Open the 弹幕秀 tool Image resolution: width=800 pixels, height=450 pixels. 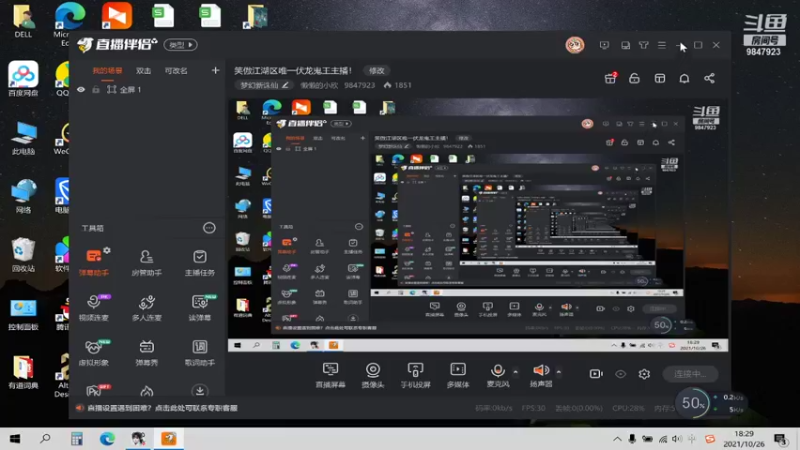[x=146, y=352]
